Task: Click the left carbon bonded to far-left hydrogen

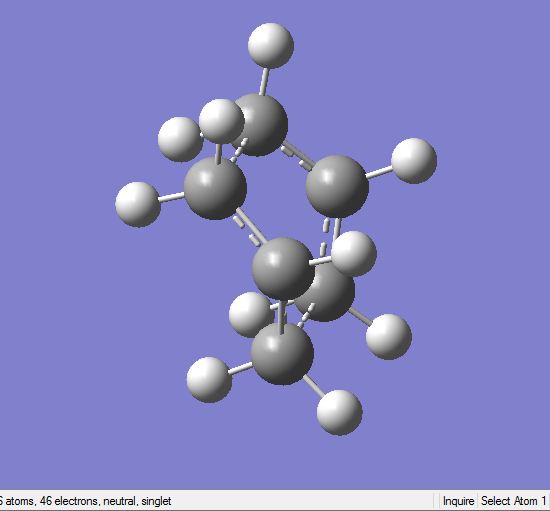Action: [215, 188]
